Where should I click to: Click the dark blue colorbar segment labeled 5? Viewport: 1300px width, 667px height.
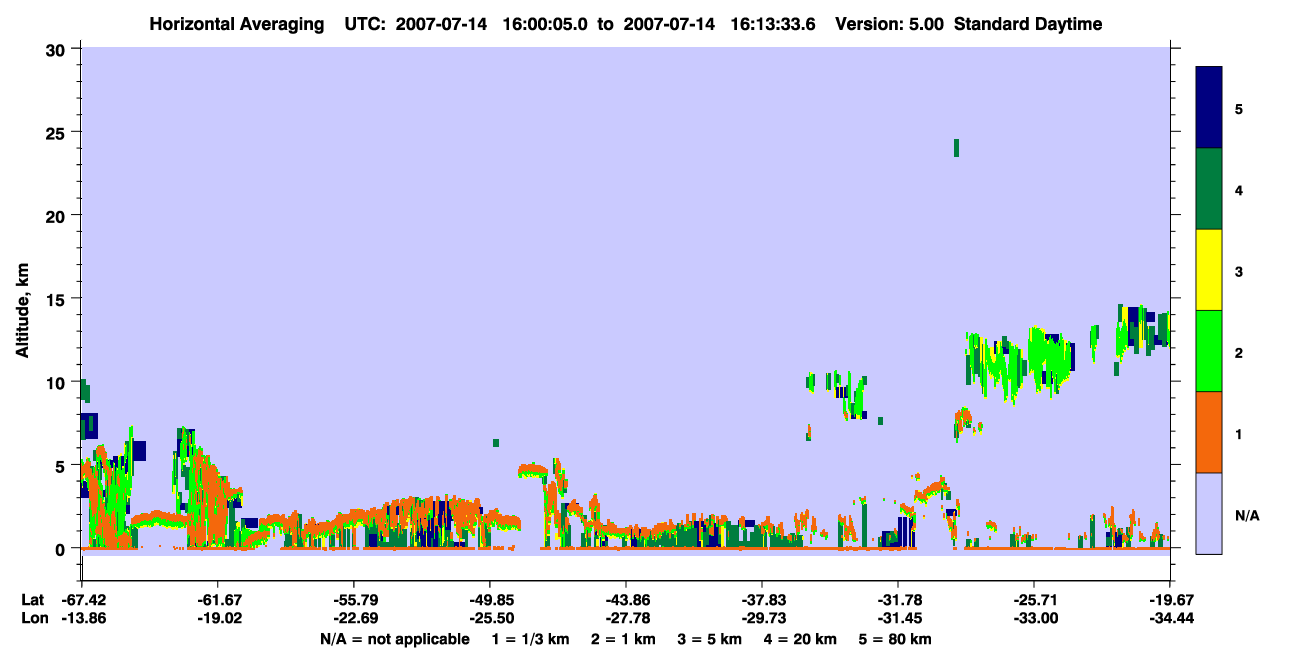[x=1209, y=108]
